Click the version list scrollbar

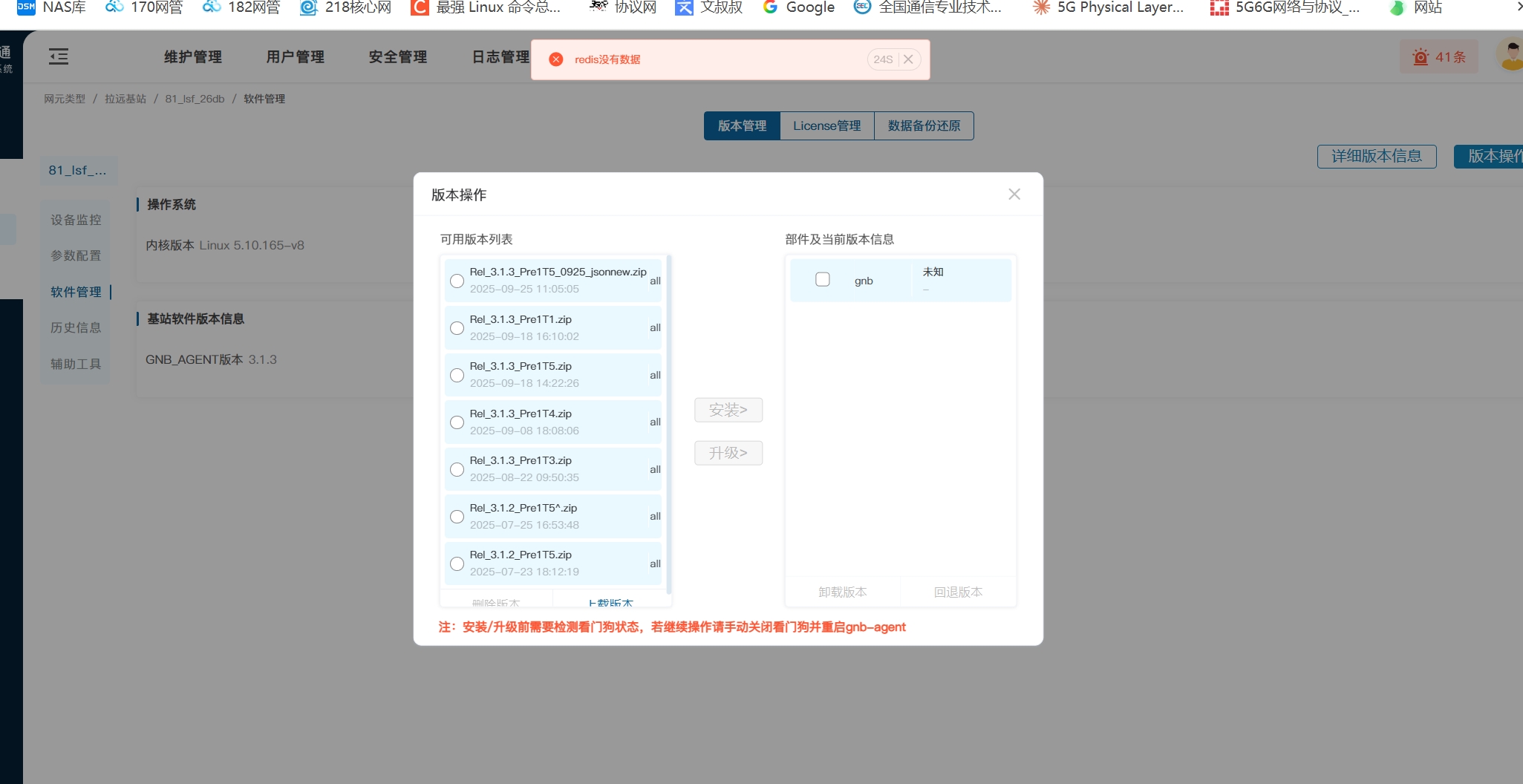point(669,423)
